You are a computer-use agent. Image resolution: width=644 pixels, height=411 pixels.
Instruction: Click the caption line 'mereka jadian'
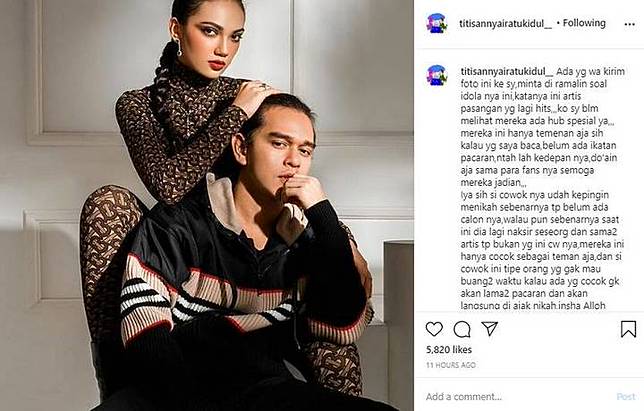click(493, 182)
